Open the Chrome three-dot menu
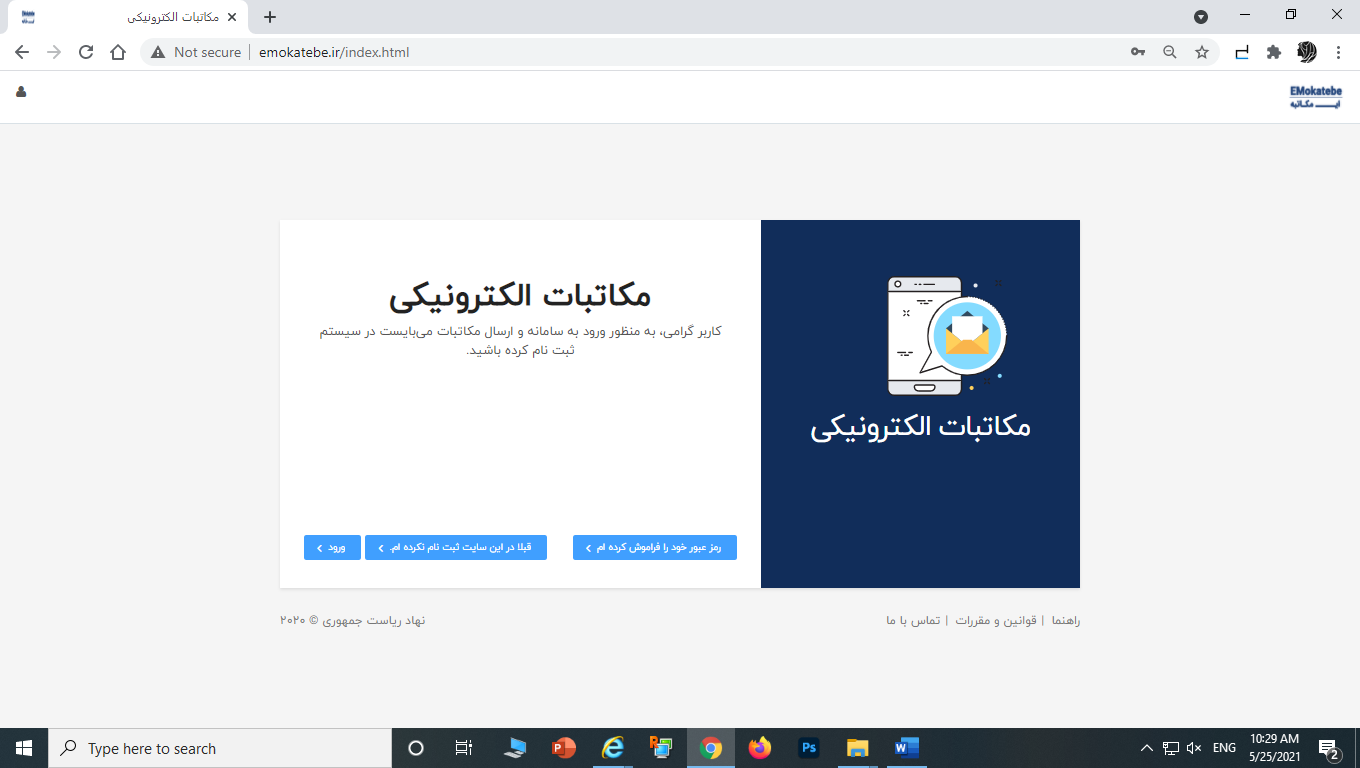Image resolution: width=1360 pixels, height=768 pixels. [1338, 52]
